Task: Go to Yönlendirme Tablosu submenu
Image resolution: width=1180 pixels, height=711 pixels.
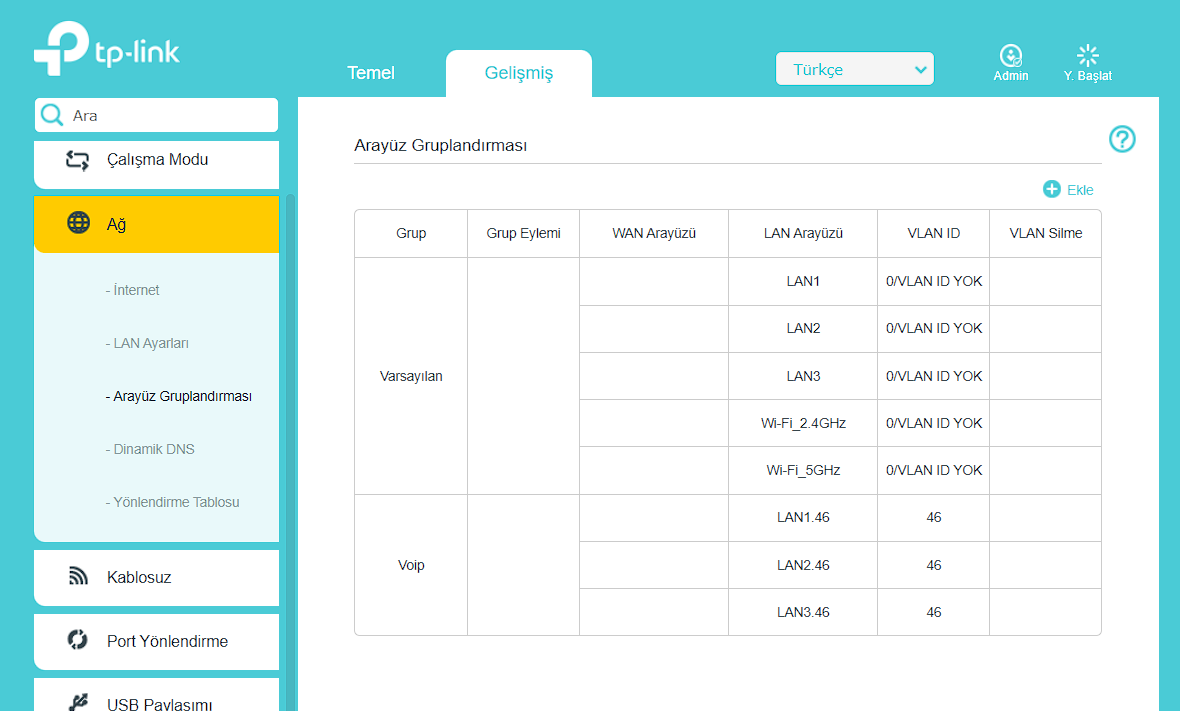Action: [173, 502]
